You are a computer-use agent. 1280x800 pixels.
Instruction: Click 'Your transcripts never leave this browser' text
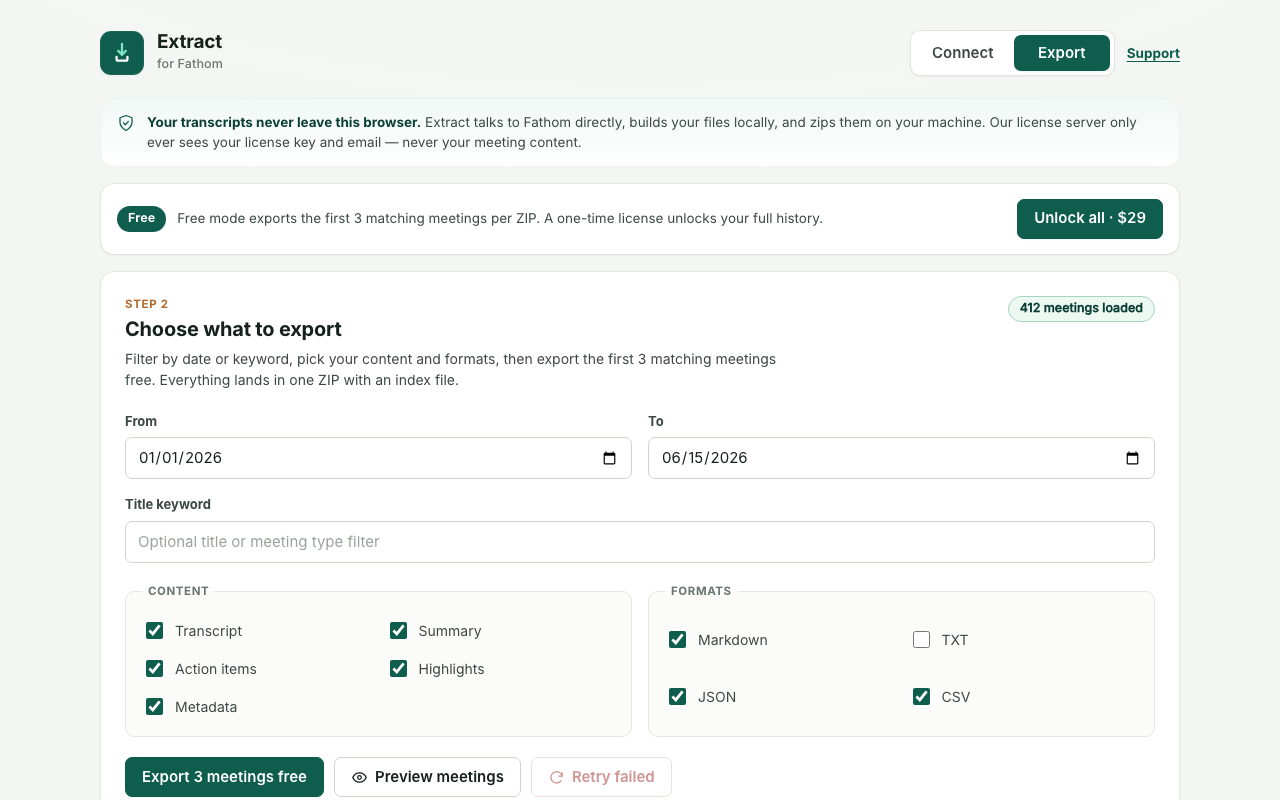point(284,123)
